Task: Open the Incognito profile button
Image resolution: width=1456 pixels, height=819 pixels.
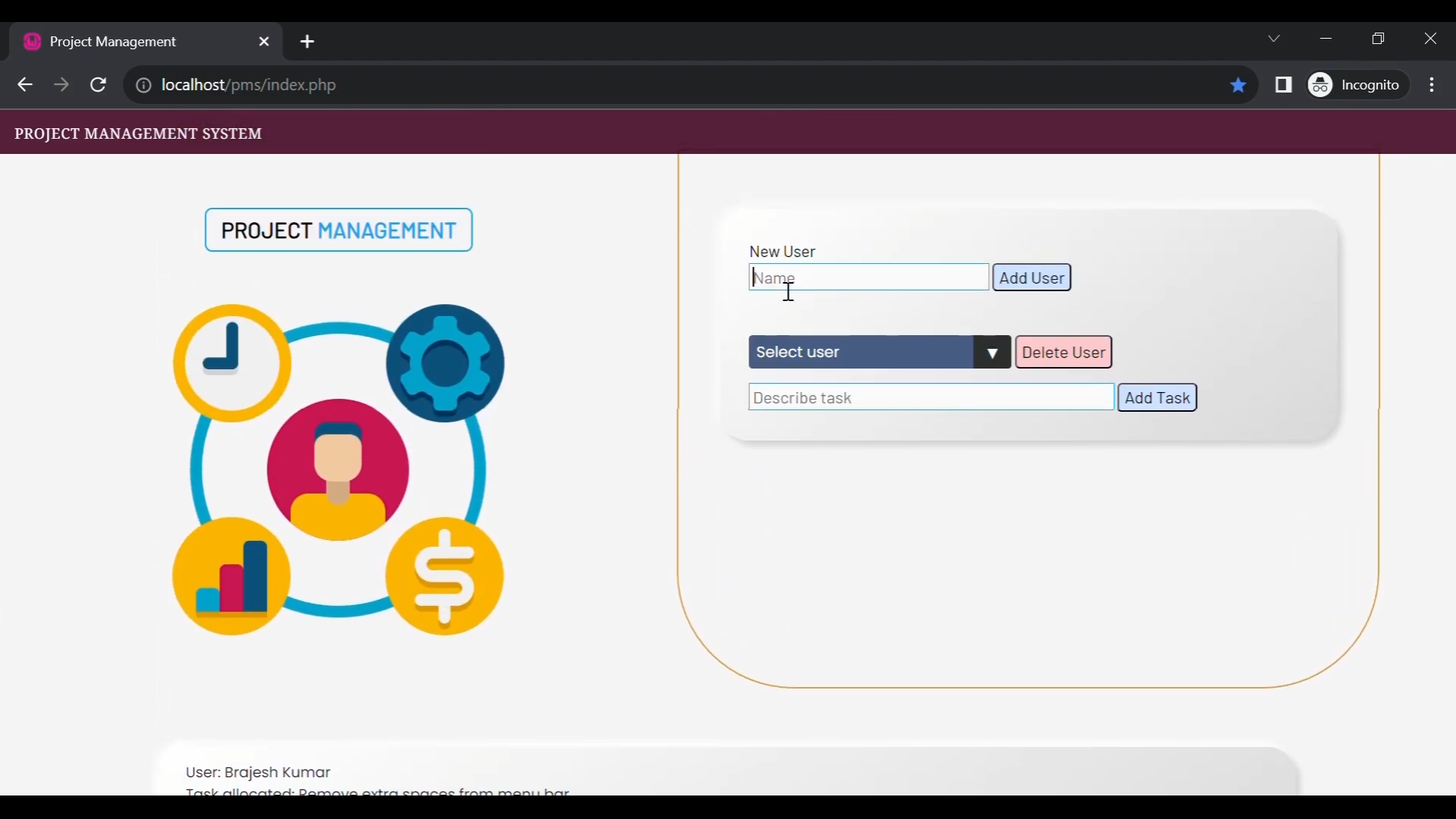Action: point(1357,85)
